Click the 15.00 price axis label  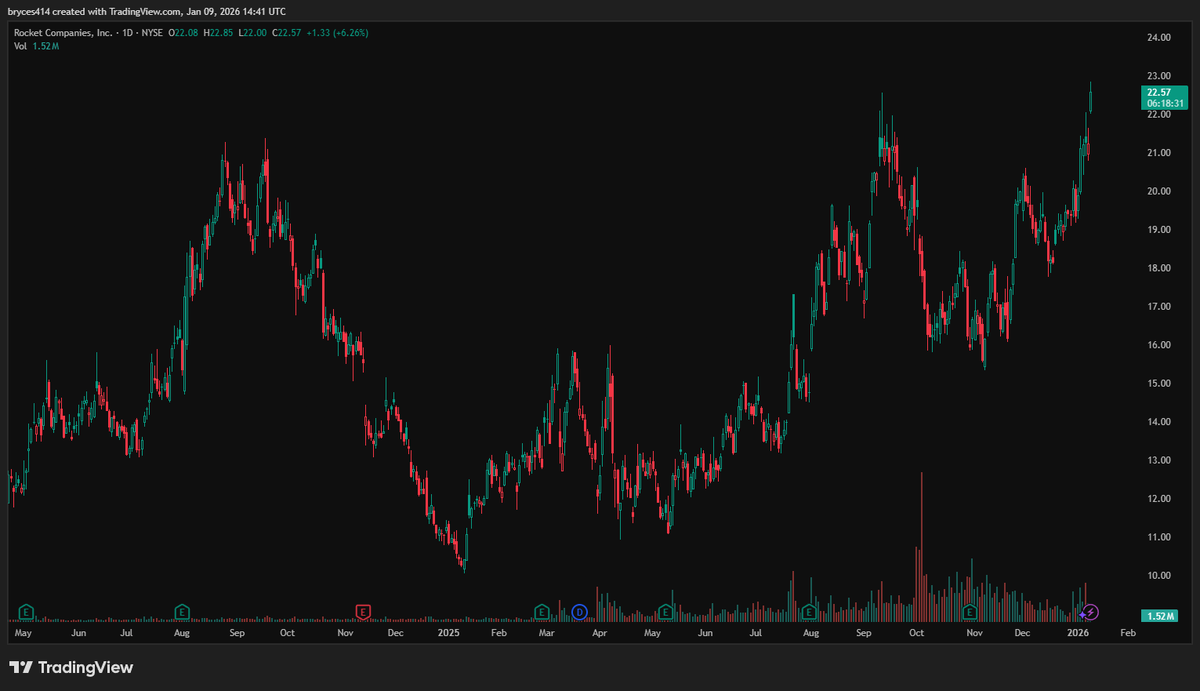(1159, 384)
